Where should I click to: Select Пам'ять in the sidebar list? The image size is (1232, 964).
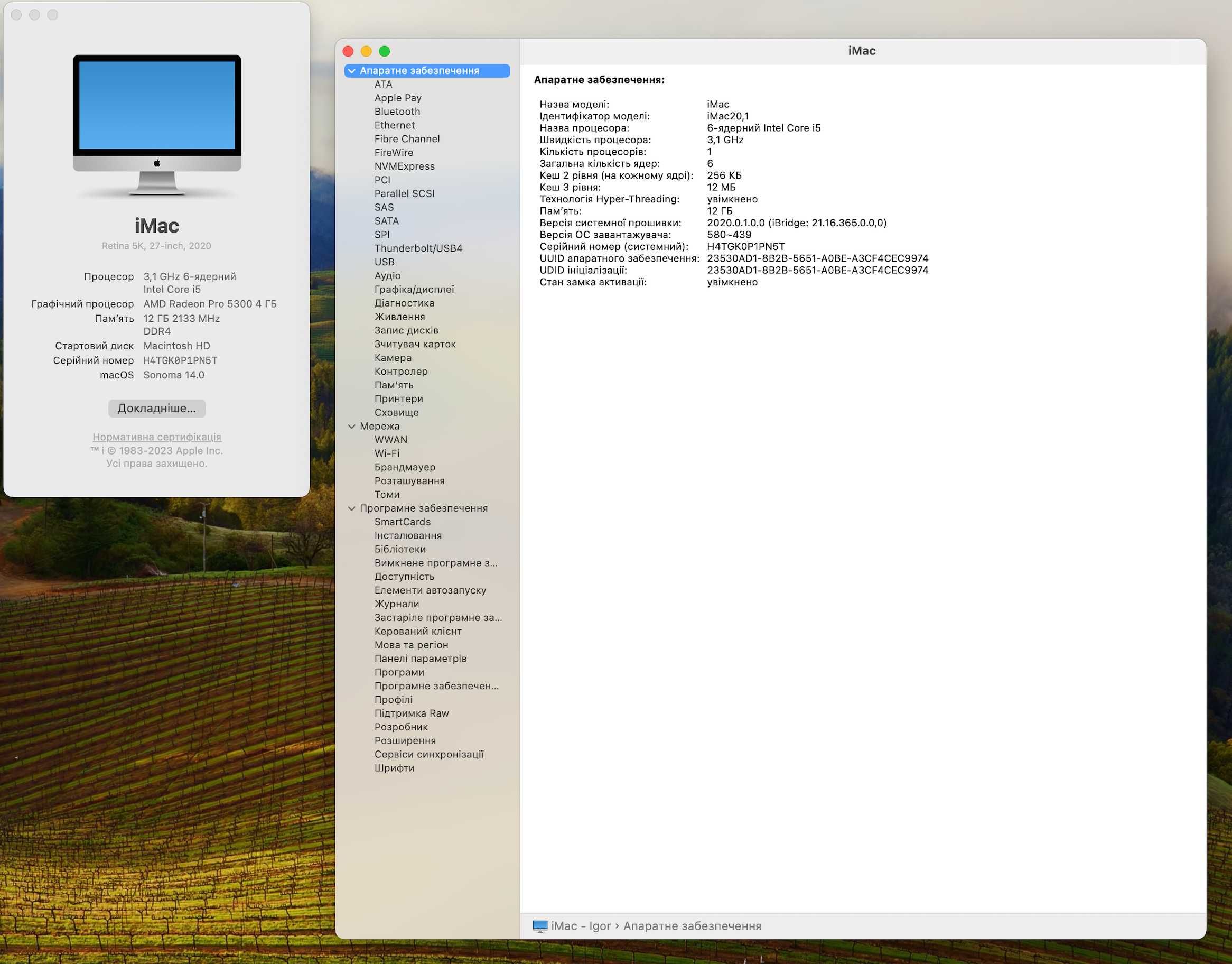coord(393,385)
